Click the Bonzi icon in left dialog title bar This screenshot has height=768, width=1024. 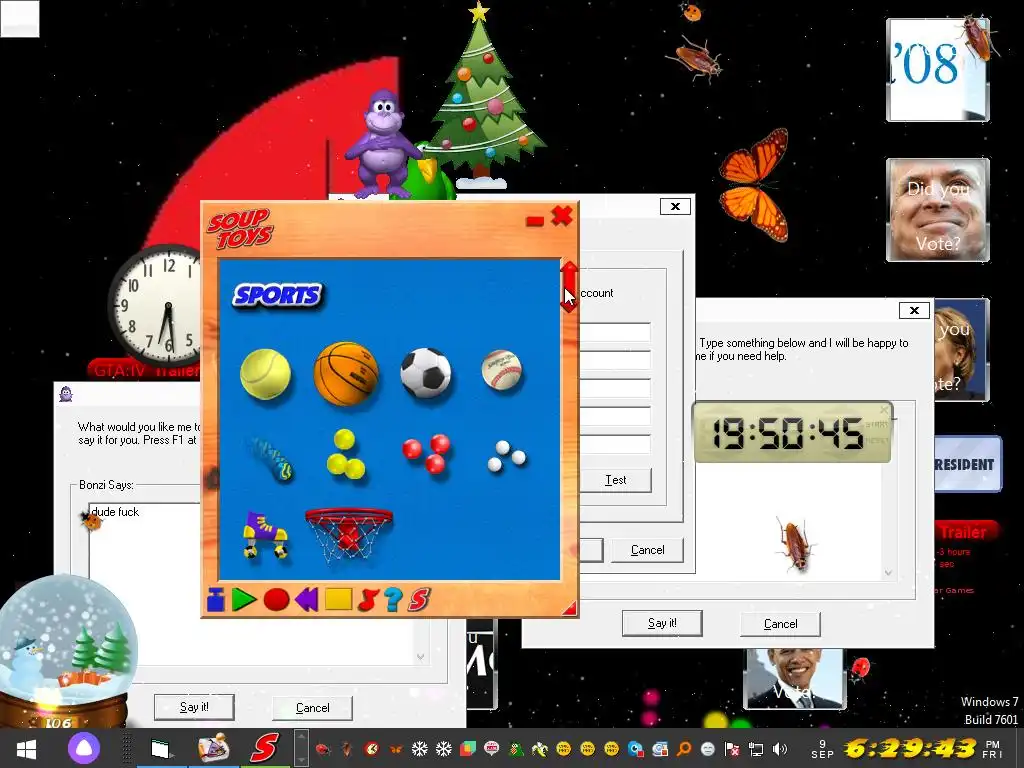click(x=66, y=394)
